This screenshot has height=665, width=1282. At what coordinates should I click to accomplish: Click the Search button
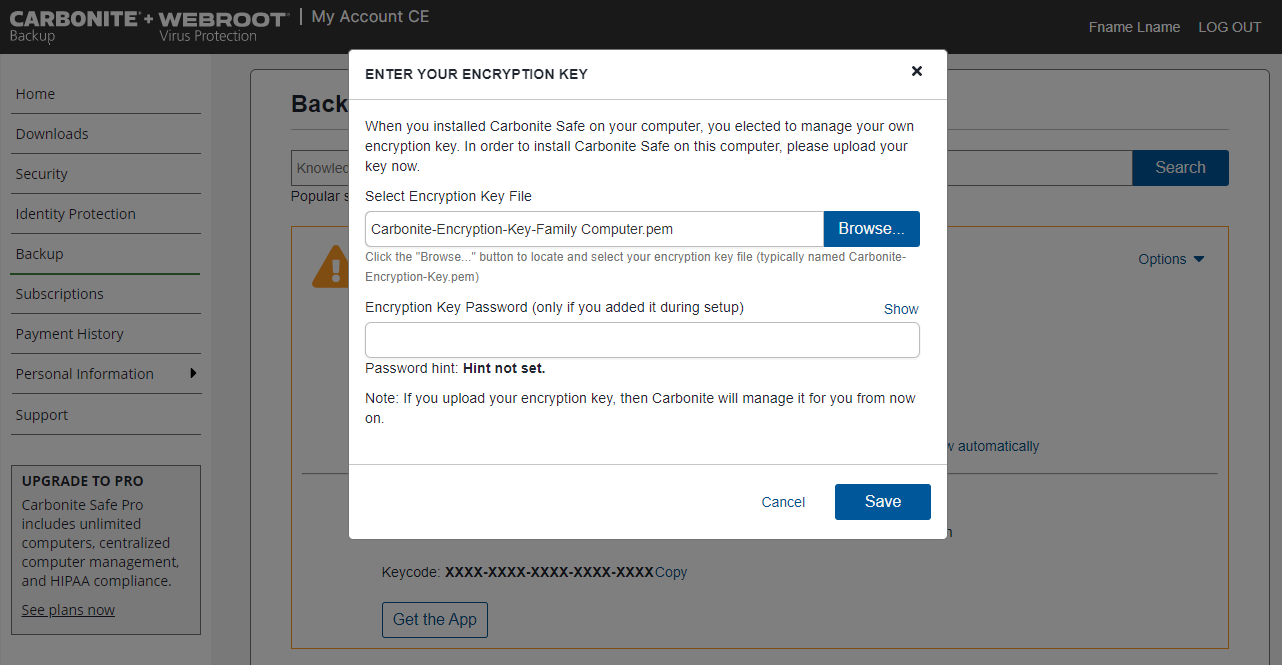[1180, 168]
